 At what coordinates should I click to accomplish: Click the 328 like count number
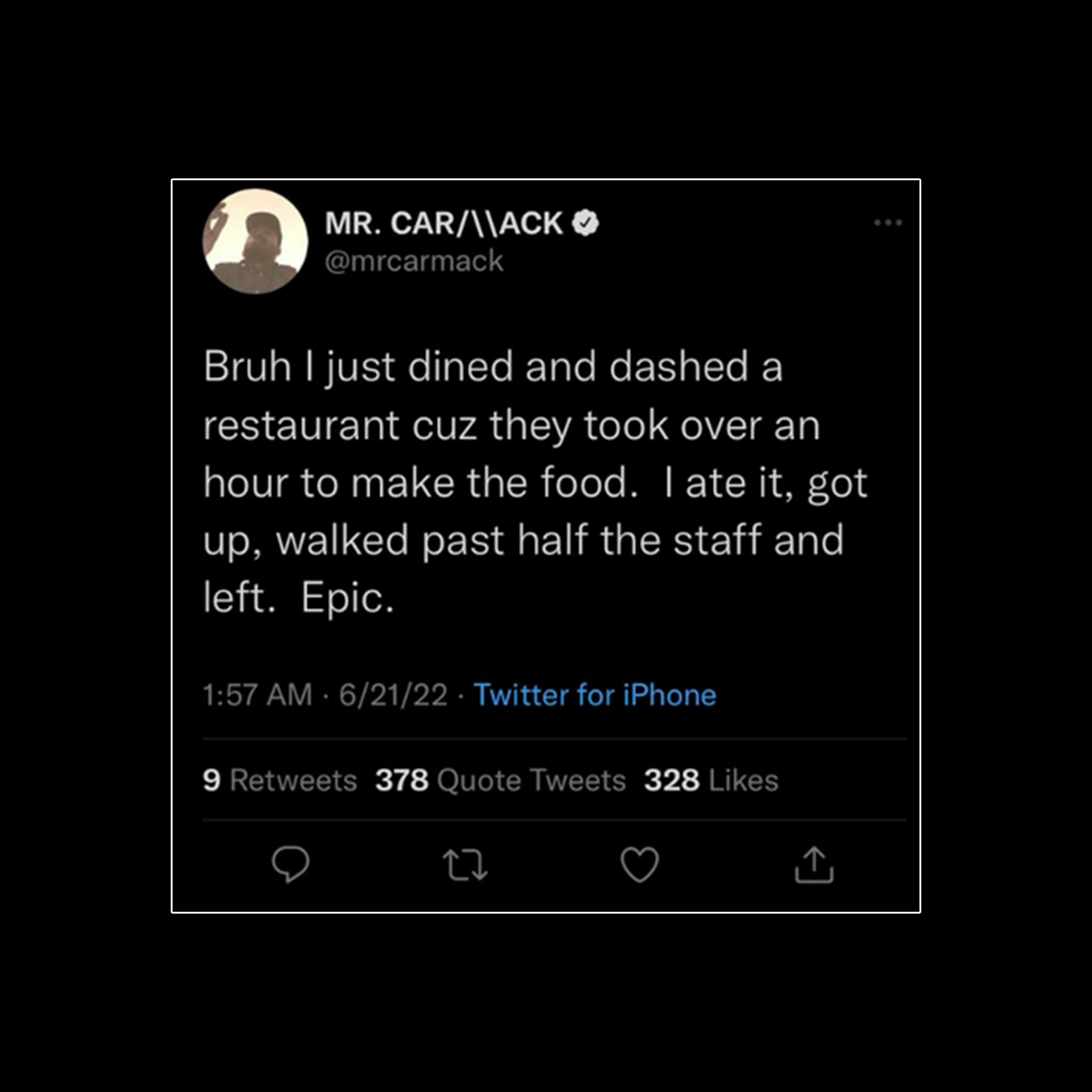point(672,780)
